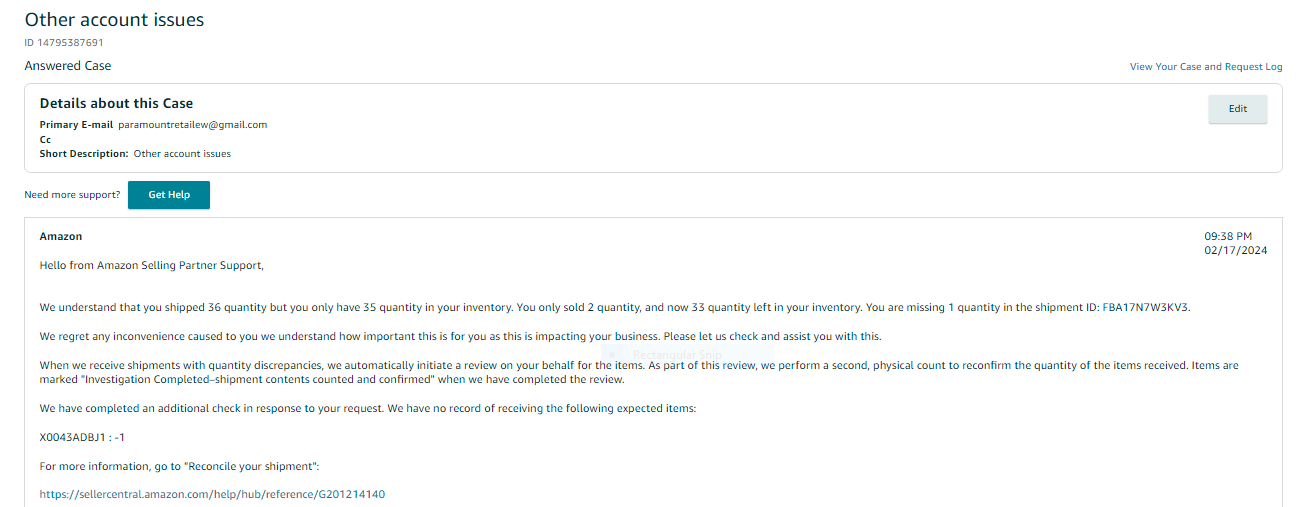Follow the FBA17N7W3KV3 shipment ID link

(1145, 307)
